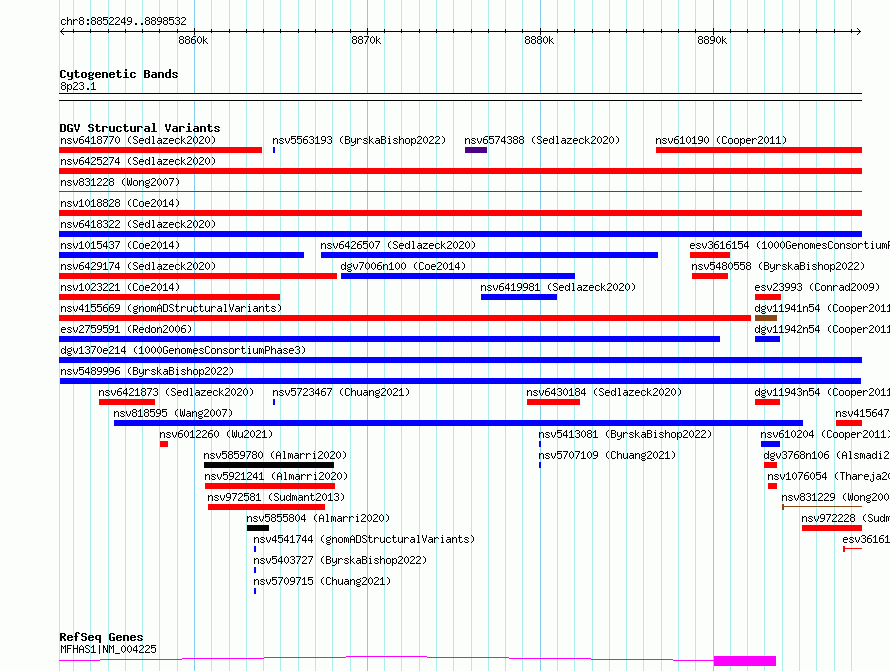Click the RefSeq Genes track title

101,637
